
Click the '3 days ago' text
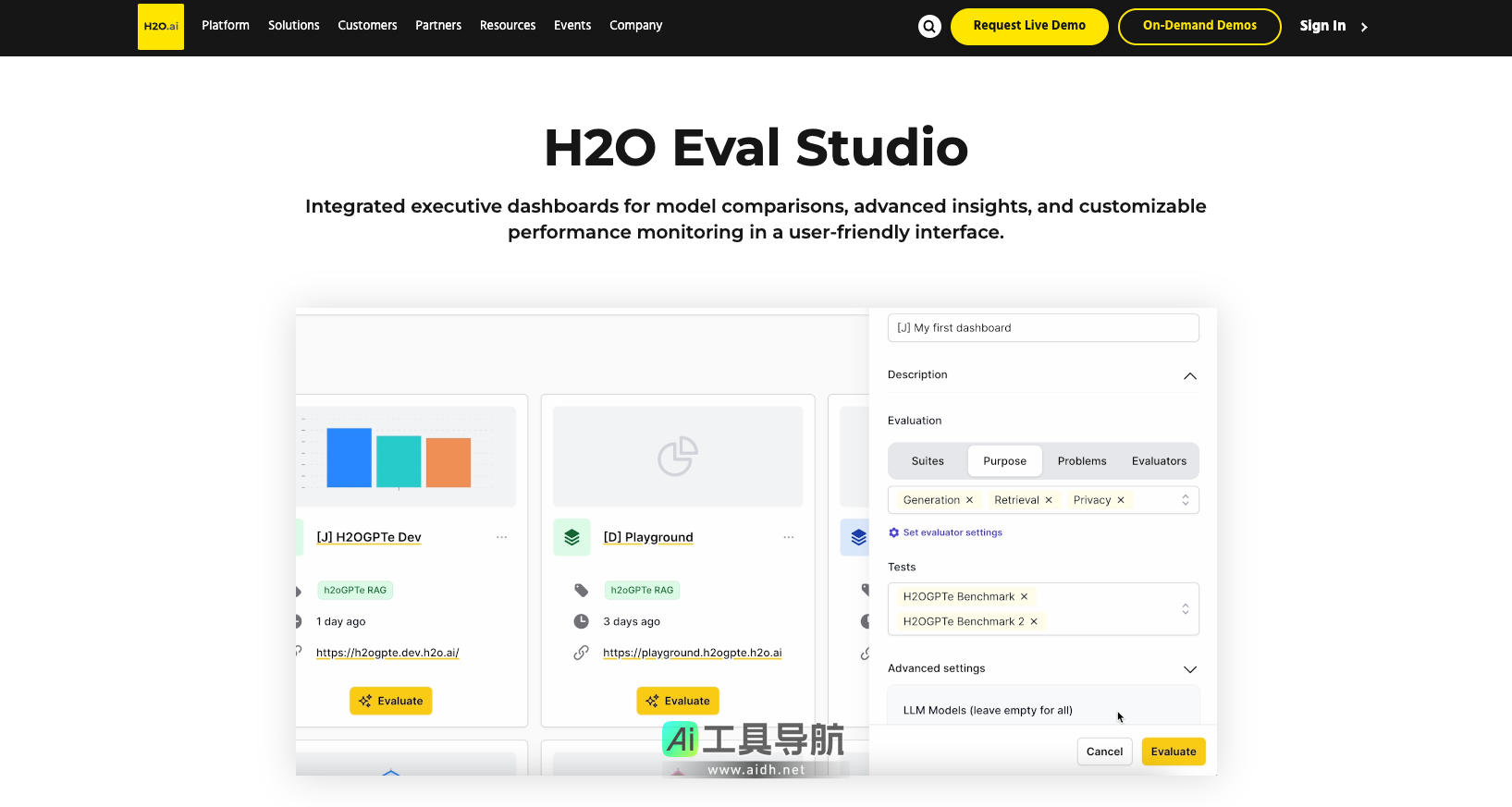pyautogui.click(x=632, y=621)
